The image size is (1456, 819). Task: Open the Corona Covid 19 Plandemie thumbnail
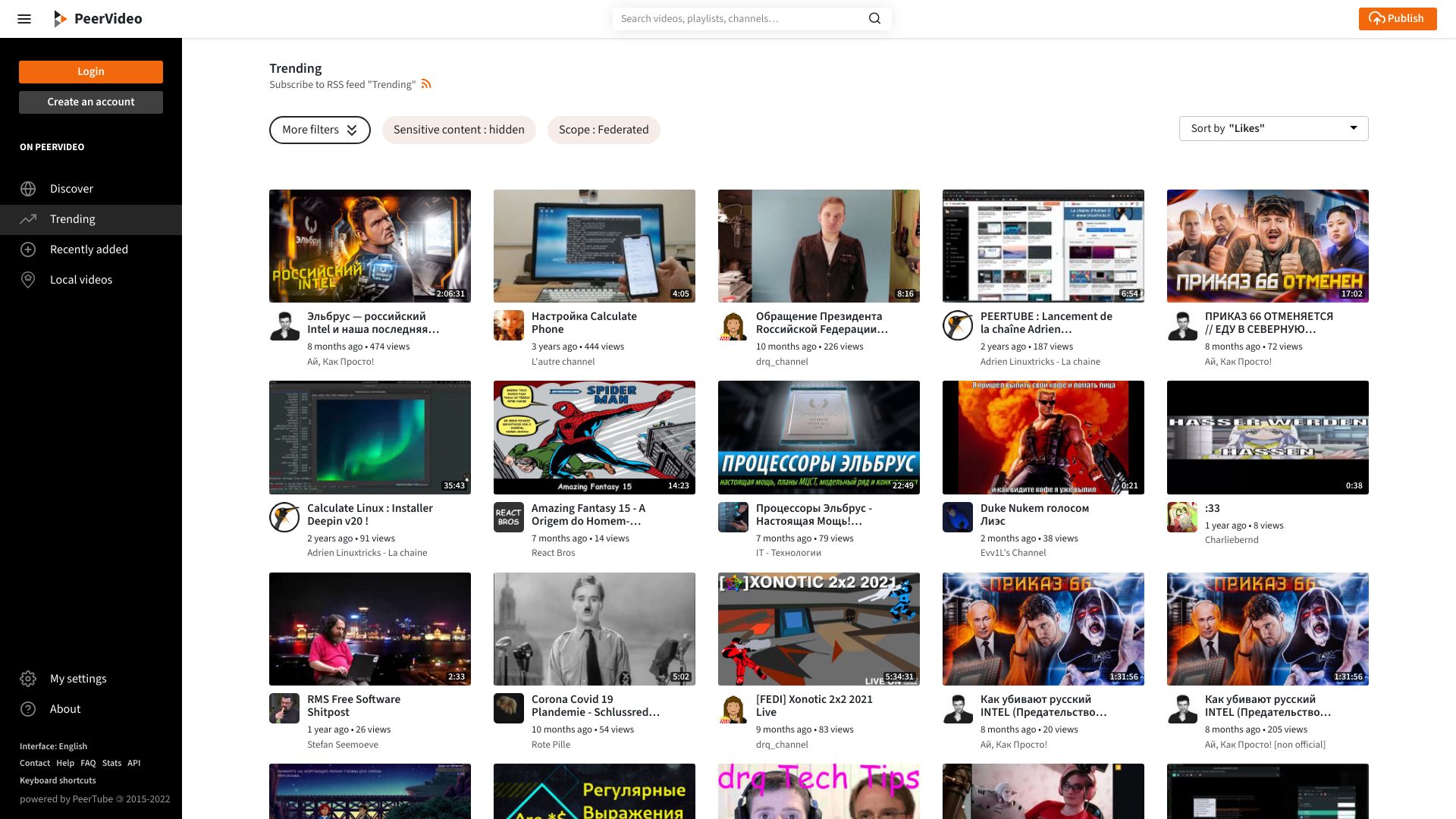(x=595, y=629)
